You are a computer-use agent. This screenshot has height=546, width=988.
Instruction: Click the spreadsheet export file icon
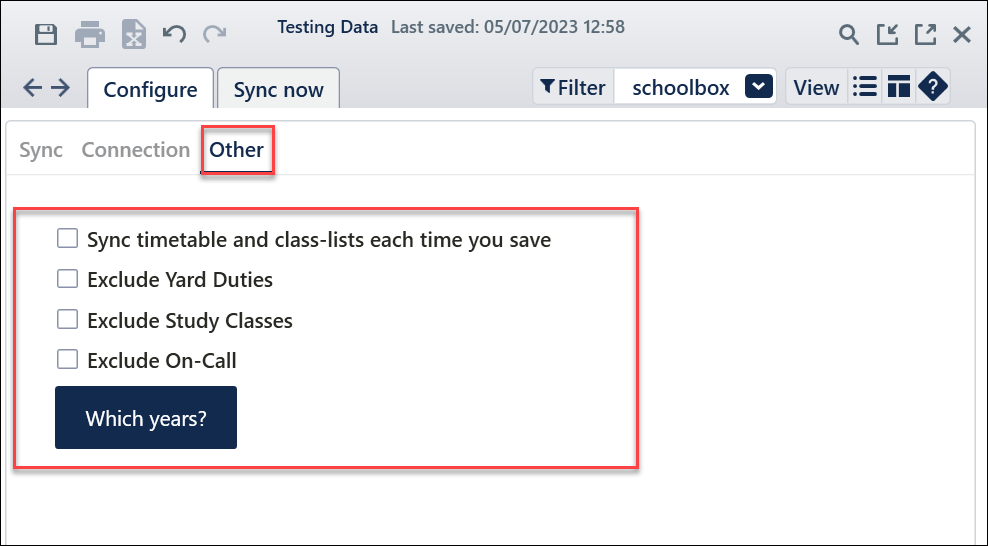[134, 34]
